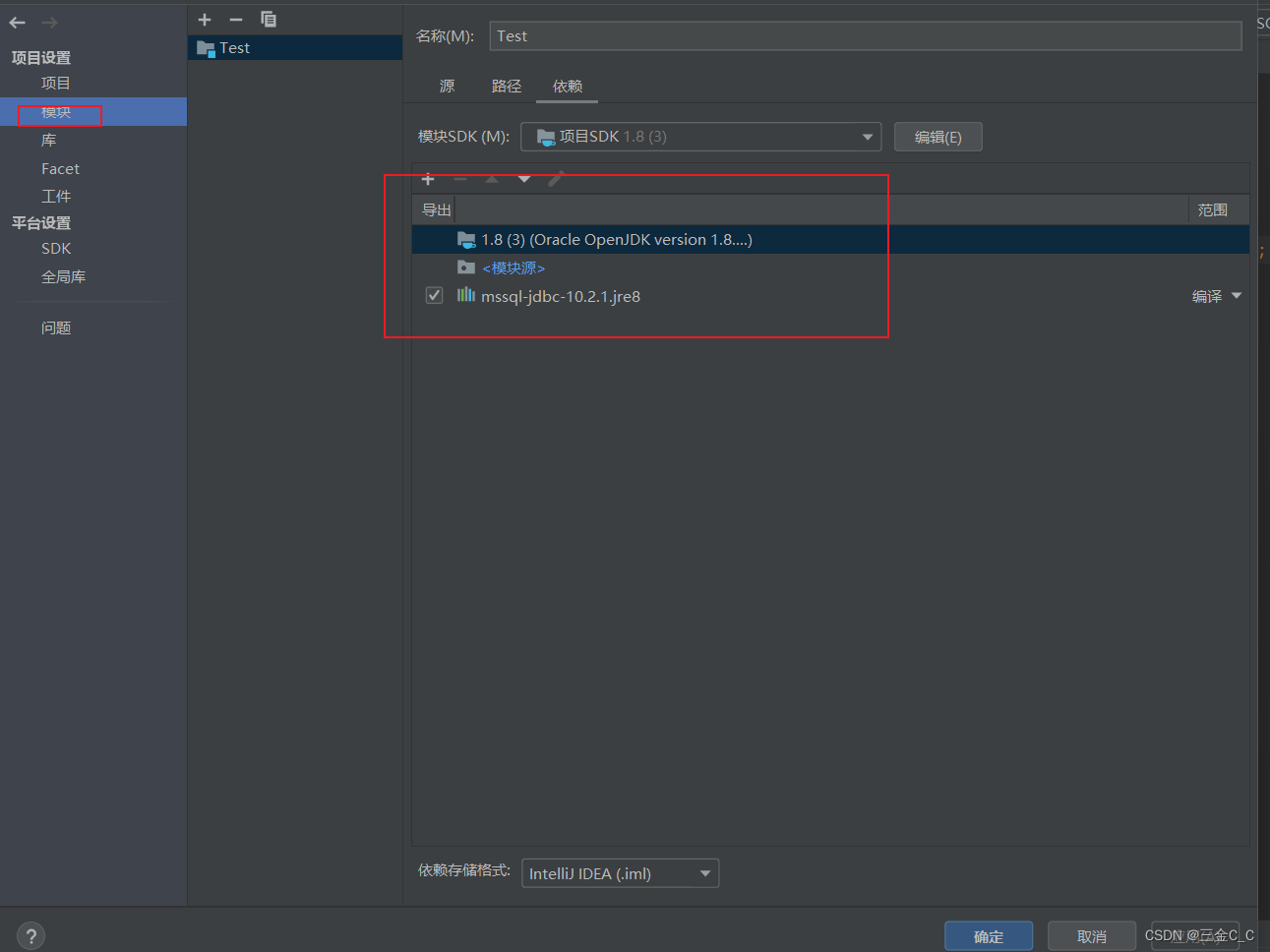Select Facet in project settings
Image resolution: width=1270 pixels, height=952 pixels.
click(x=60, y=169)
